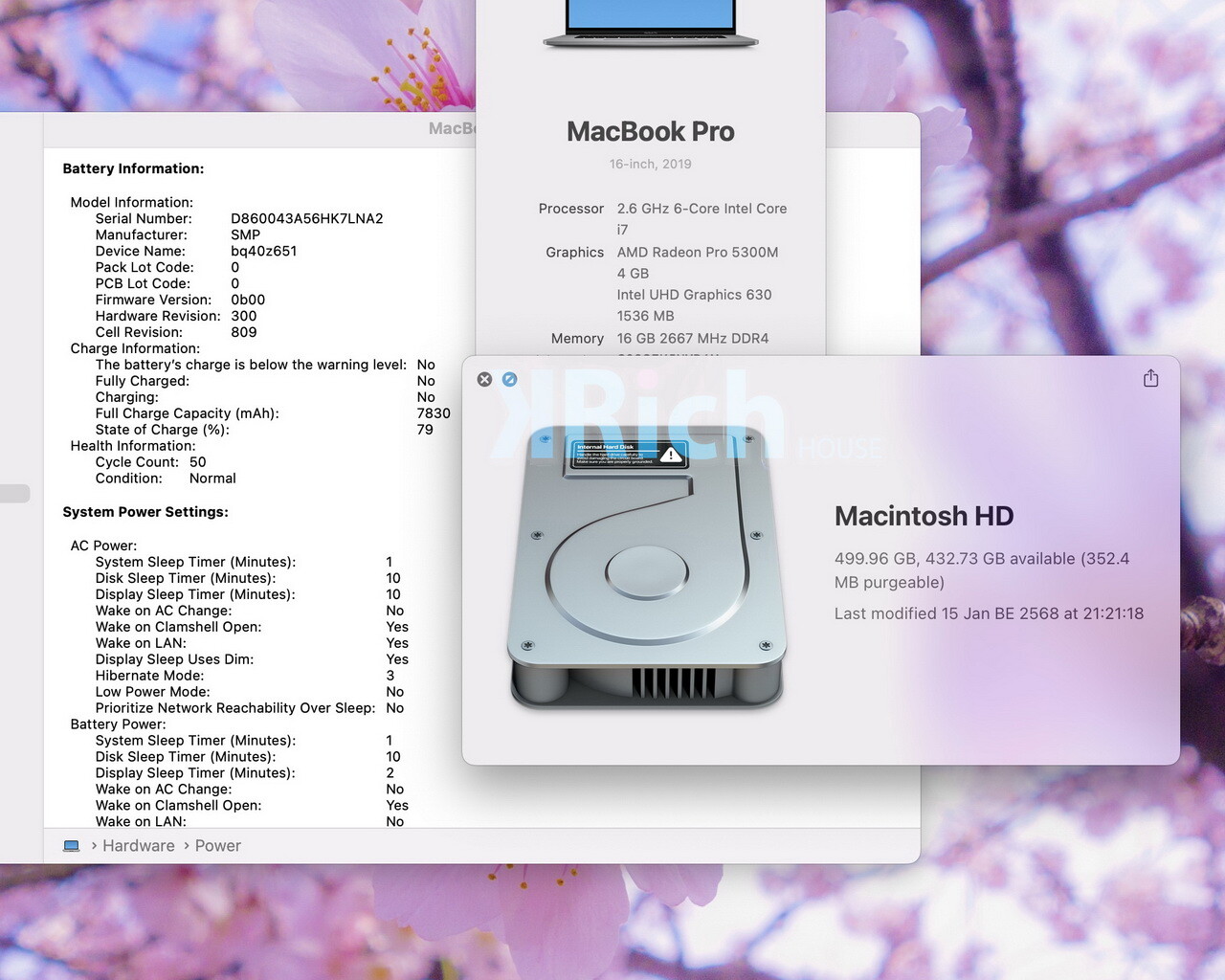Select Hardware in the path bar

(x=139, y=846)
